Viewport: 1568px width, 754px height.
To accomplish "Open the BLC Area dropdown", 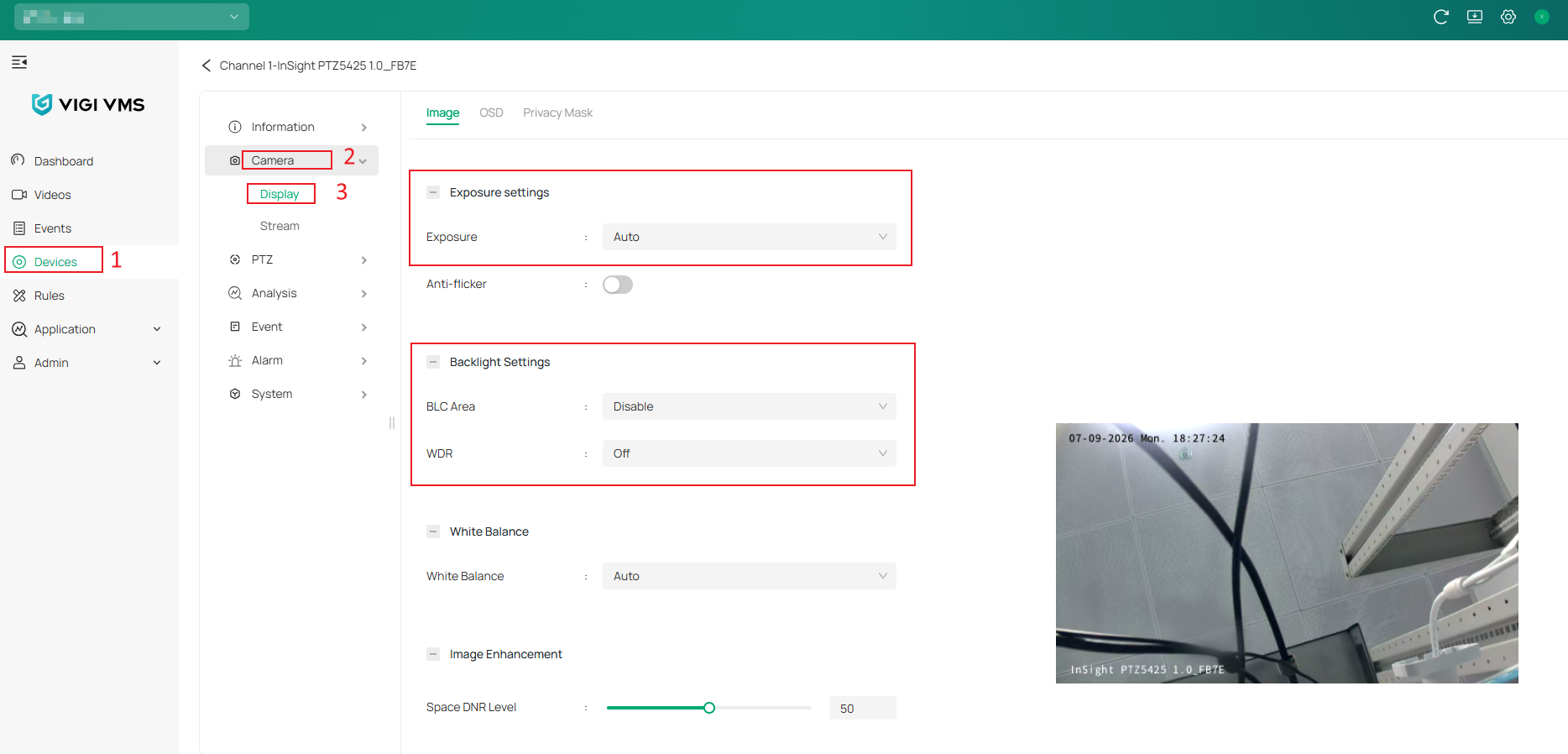I will tap(749, 406).
